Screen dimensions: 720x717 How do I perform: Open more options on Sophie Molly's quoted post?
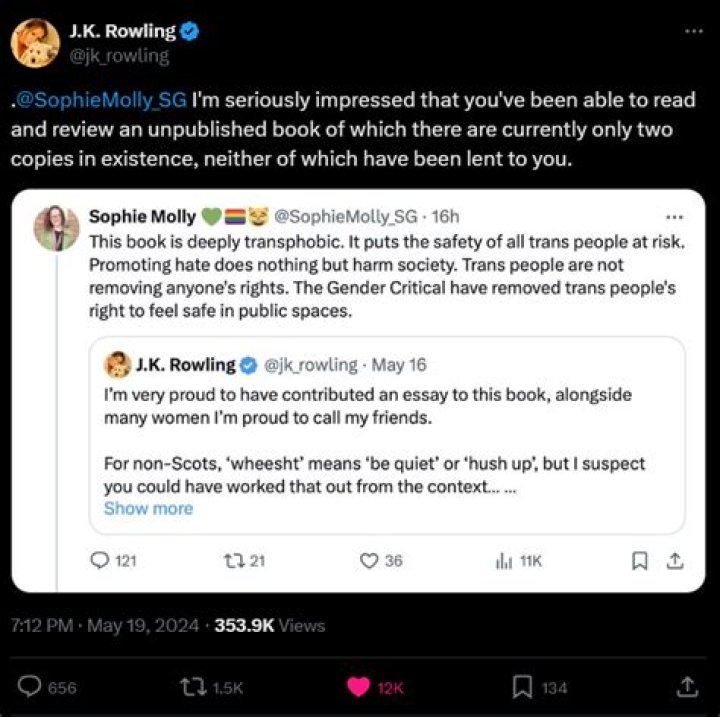pyautogui.click(x=674, y=217)
